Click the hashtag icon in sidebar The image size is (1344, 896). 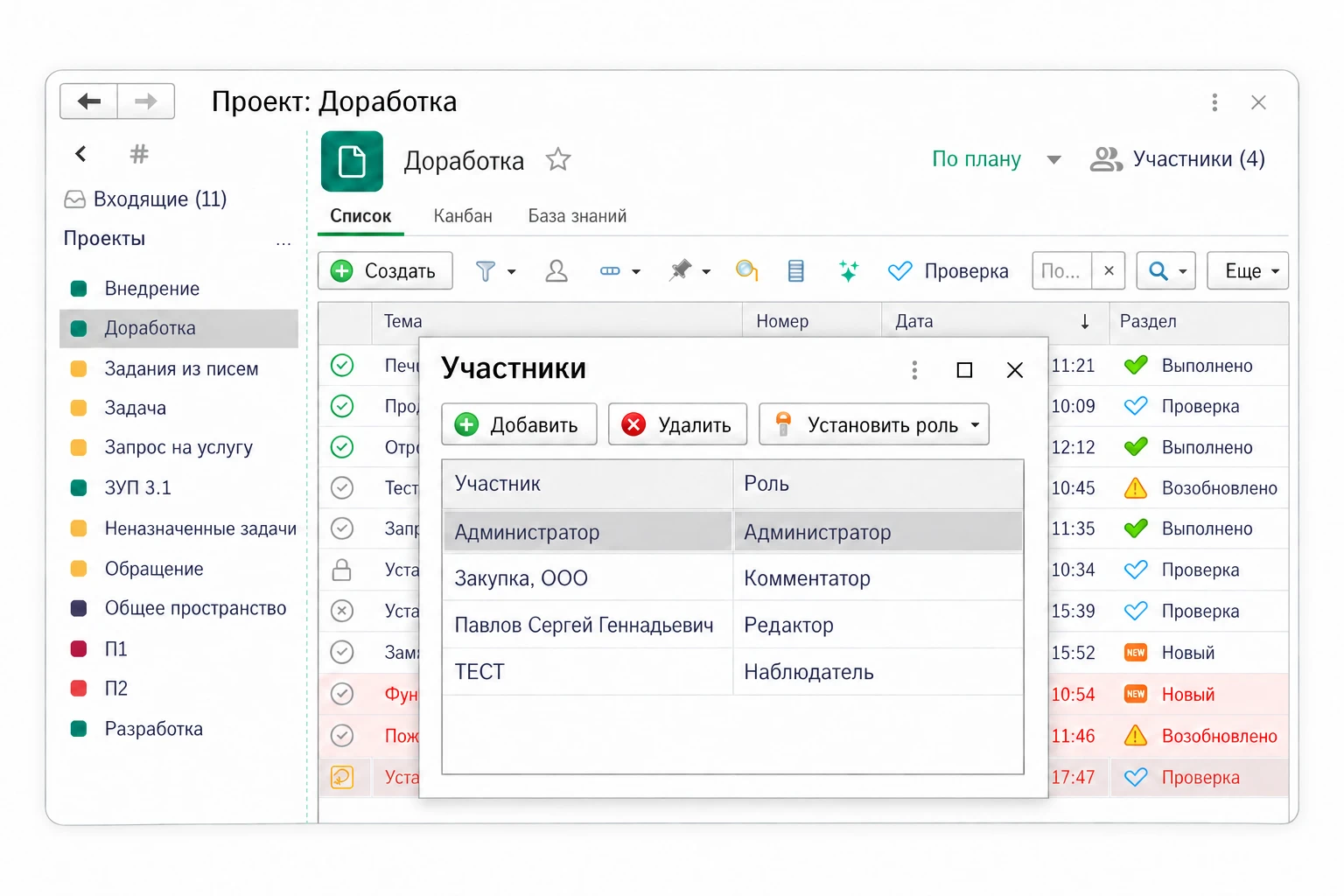(139, 155)
